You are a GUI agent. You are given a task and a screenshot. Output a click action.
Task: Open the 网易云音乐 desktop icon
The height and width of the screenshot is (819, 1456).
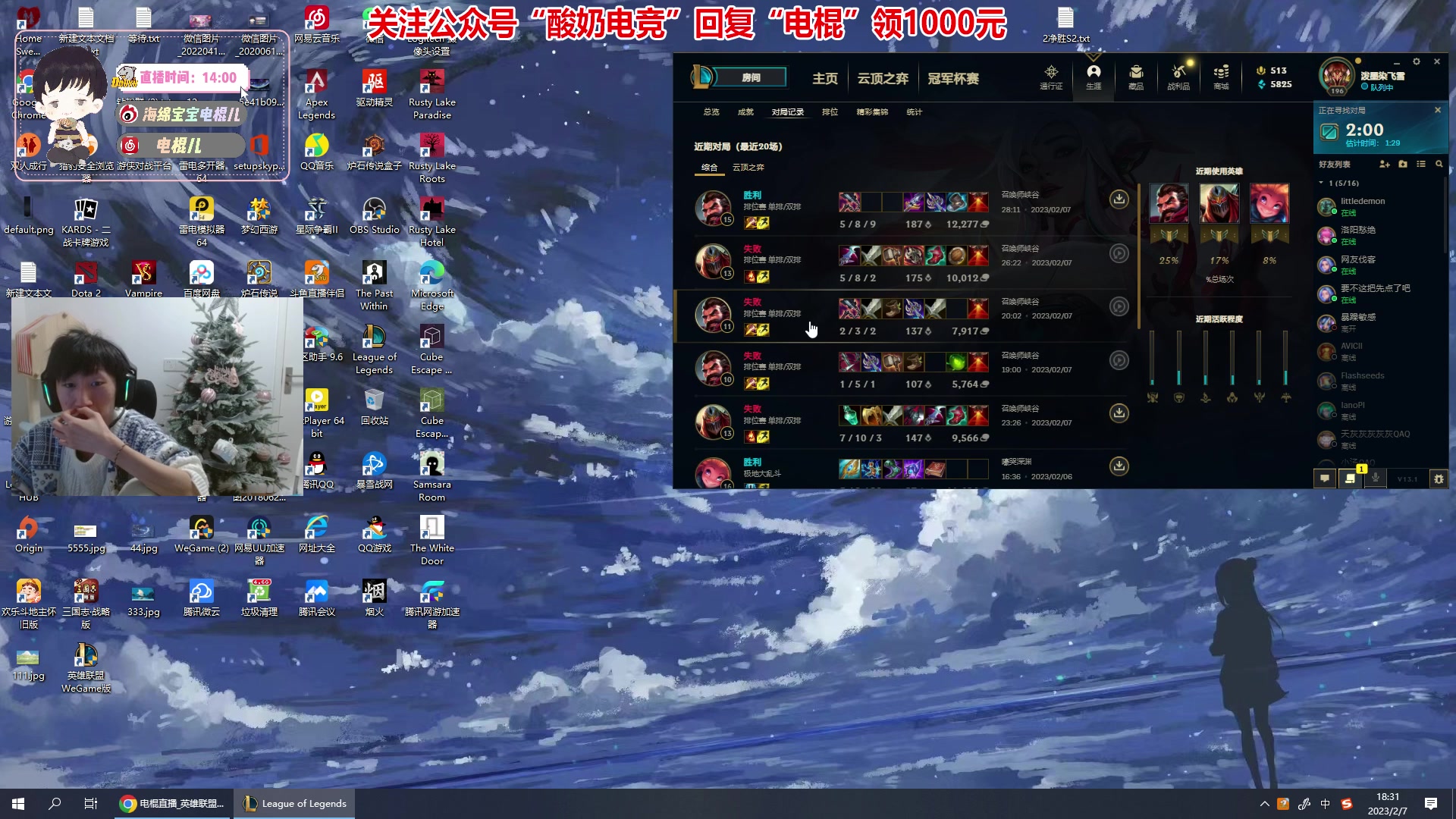coord(316,24)
